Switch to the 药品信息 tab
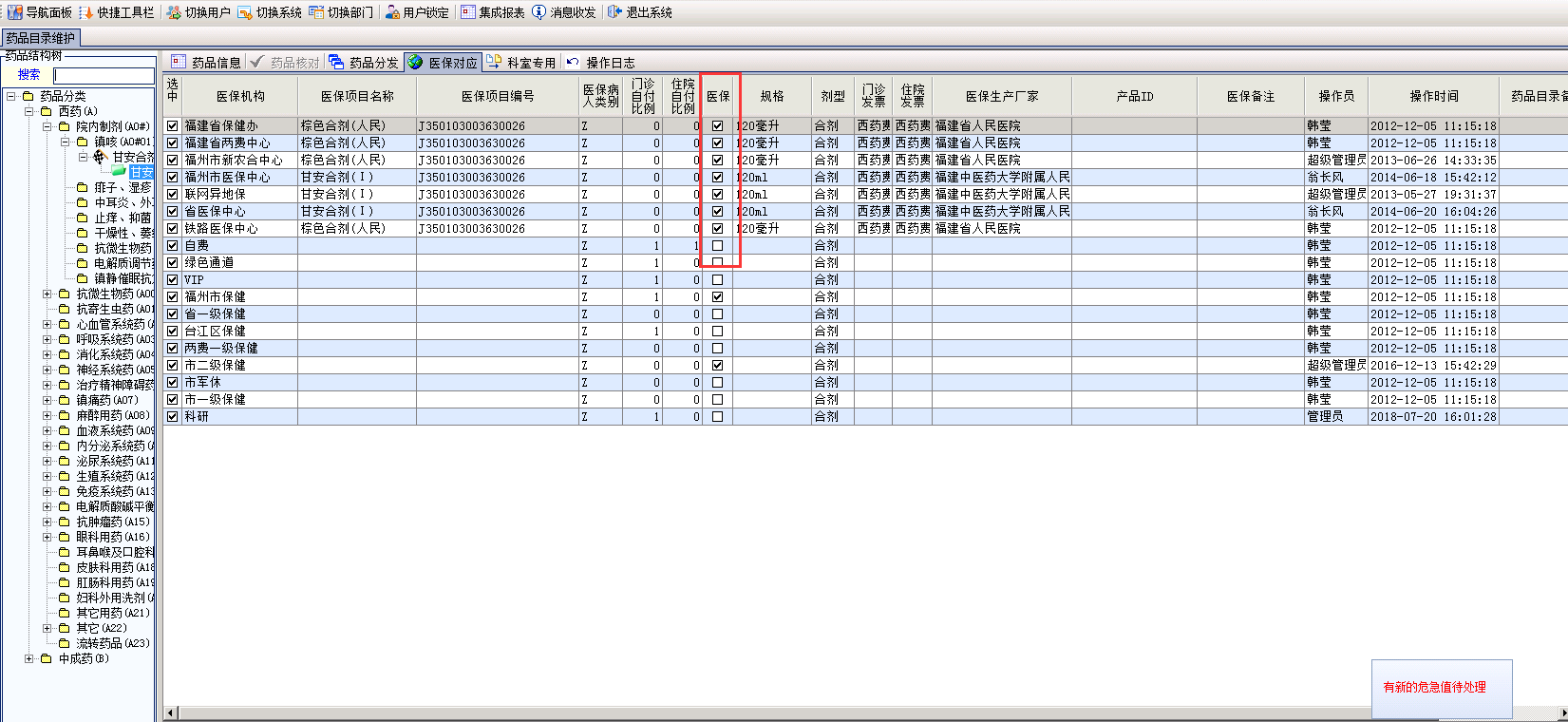This screenshot has width=1568, height=722. (206, 63)
